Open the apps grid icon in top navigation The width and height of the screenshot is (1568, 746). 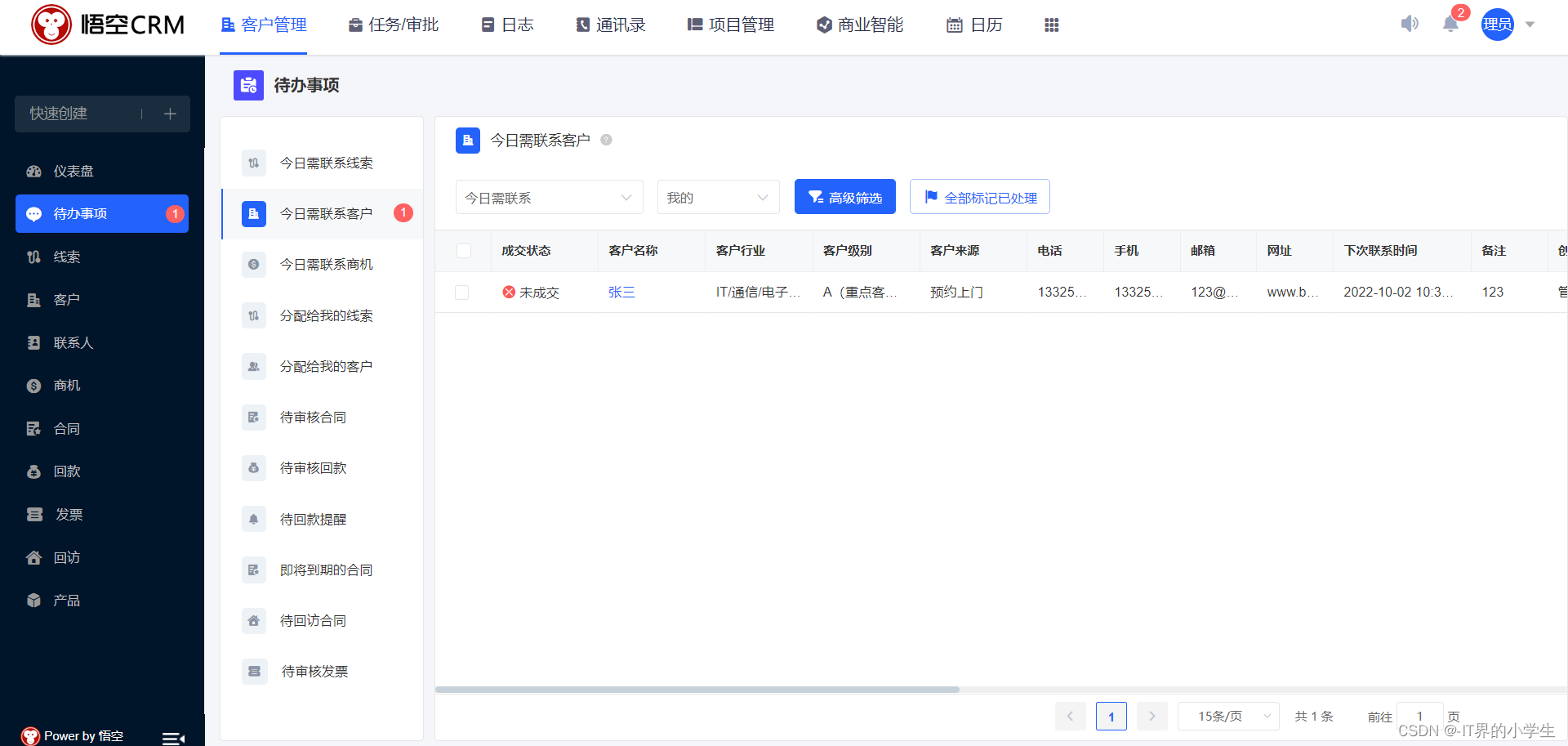[x=1052, y=25]
